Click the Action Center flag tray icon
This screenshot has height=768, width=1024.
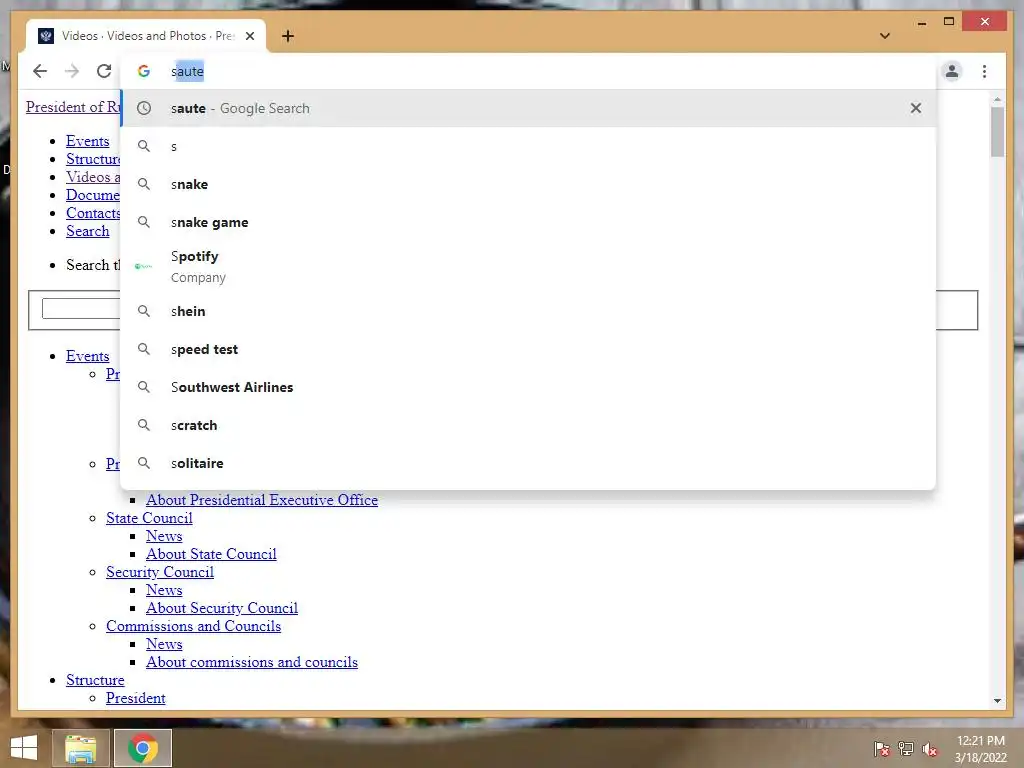[x=882, y=748]
